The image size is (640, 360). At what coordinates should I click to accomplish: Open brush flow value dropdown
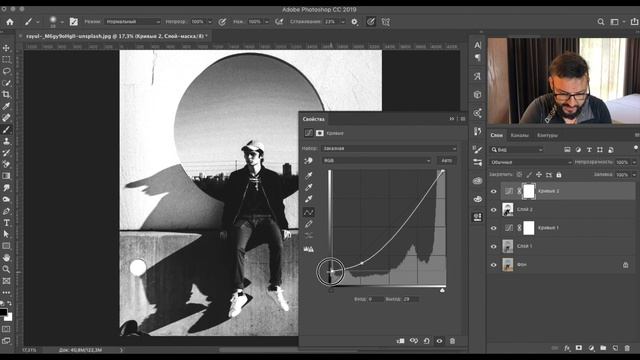(267, 22)
